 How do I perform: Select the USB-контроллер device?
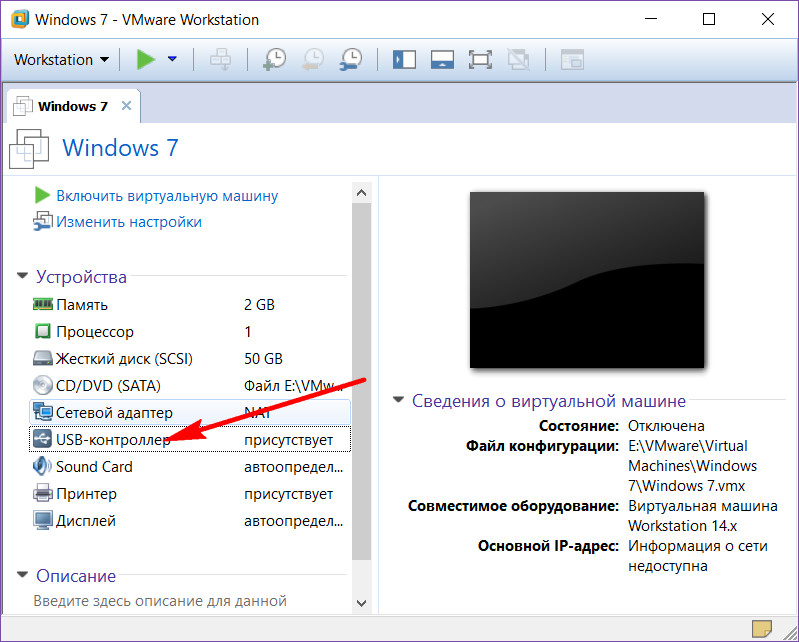pyautogui.click(x=190, y=439)
